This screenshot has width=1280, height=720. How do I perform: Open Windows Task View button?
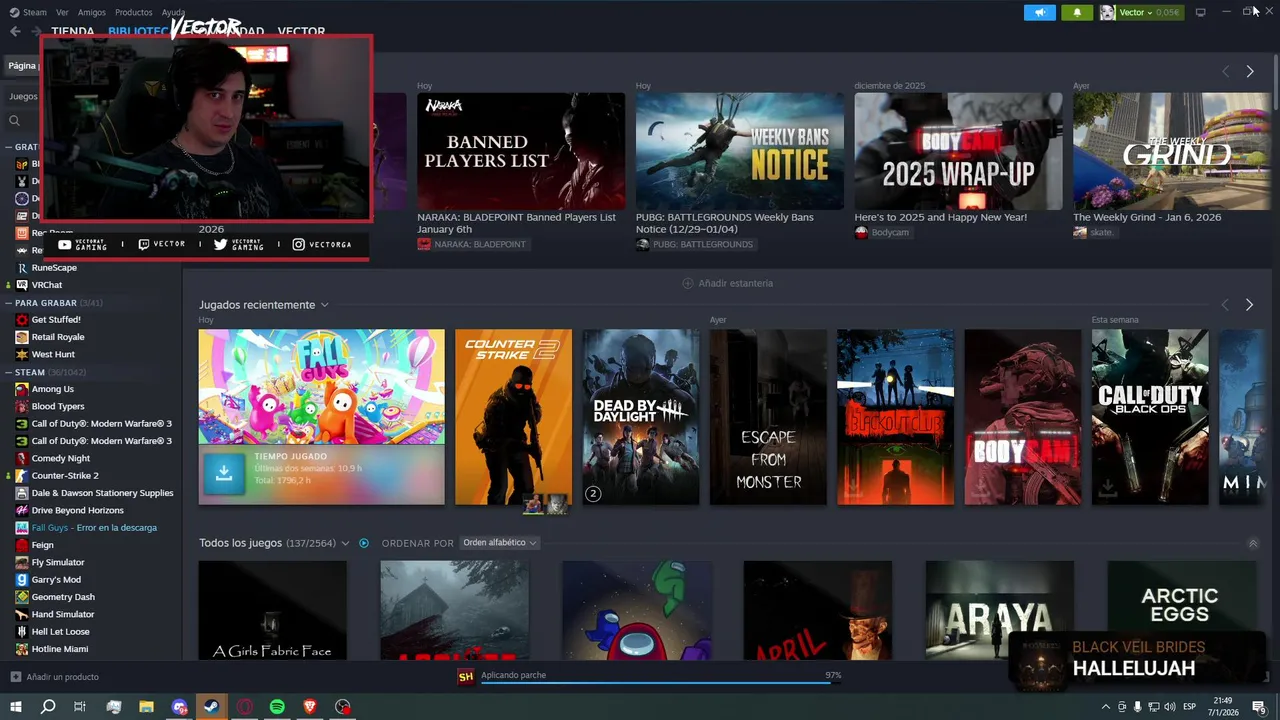[x=81, y=707]
